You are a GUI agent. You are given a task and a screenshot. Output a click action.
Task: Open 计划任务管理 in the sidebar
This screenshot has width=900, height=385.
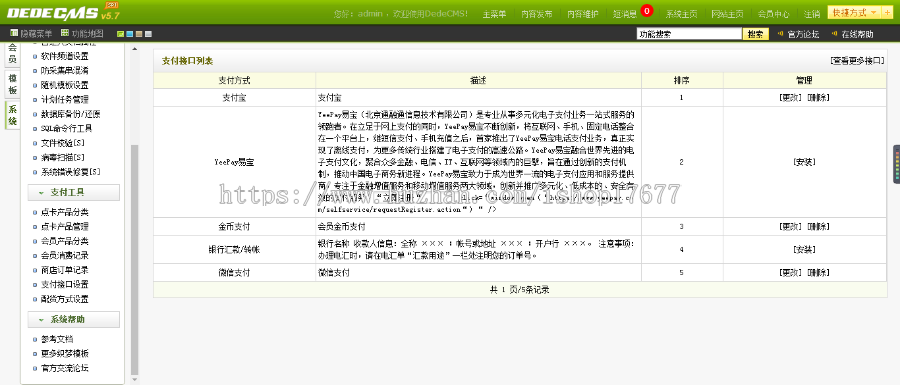[64, 99]
